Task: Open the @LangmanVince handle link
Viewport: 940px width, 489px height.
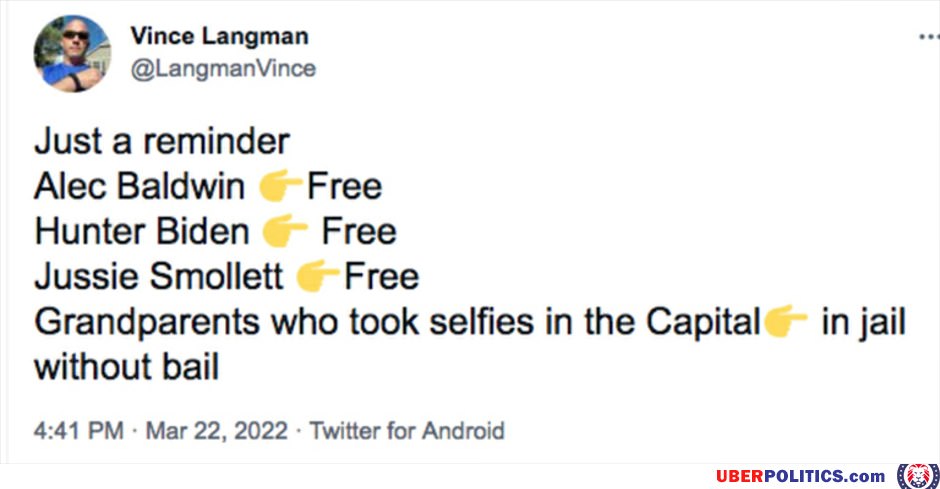Action: point(223,69)
